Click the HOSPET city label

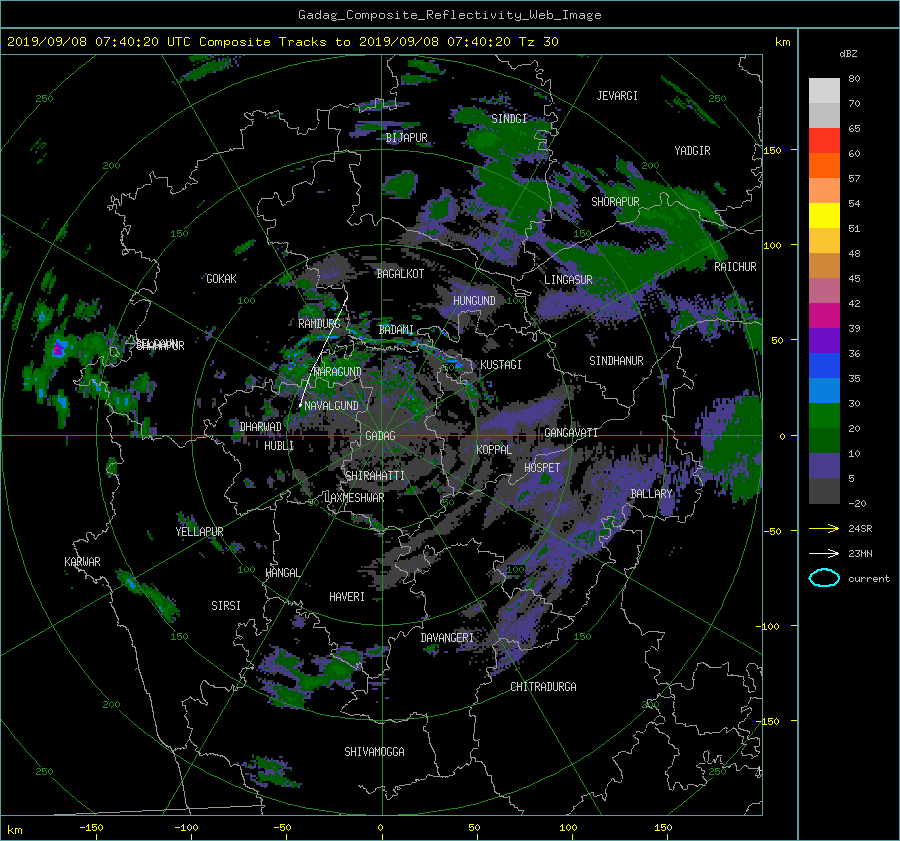(542, 468)
